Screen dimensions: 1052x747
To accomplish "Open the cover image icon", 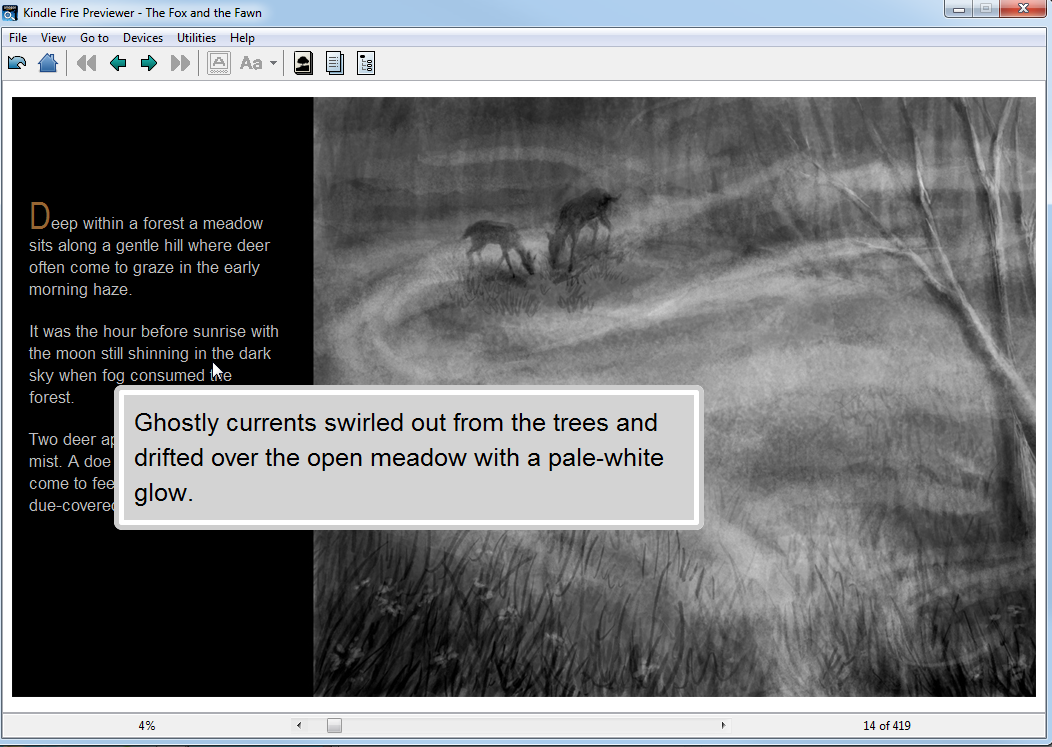I will pyautogui.click(x=303, y=64).
